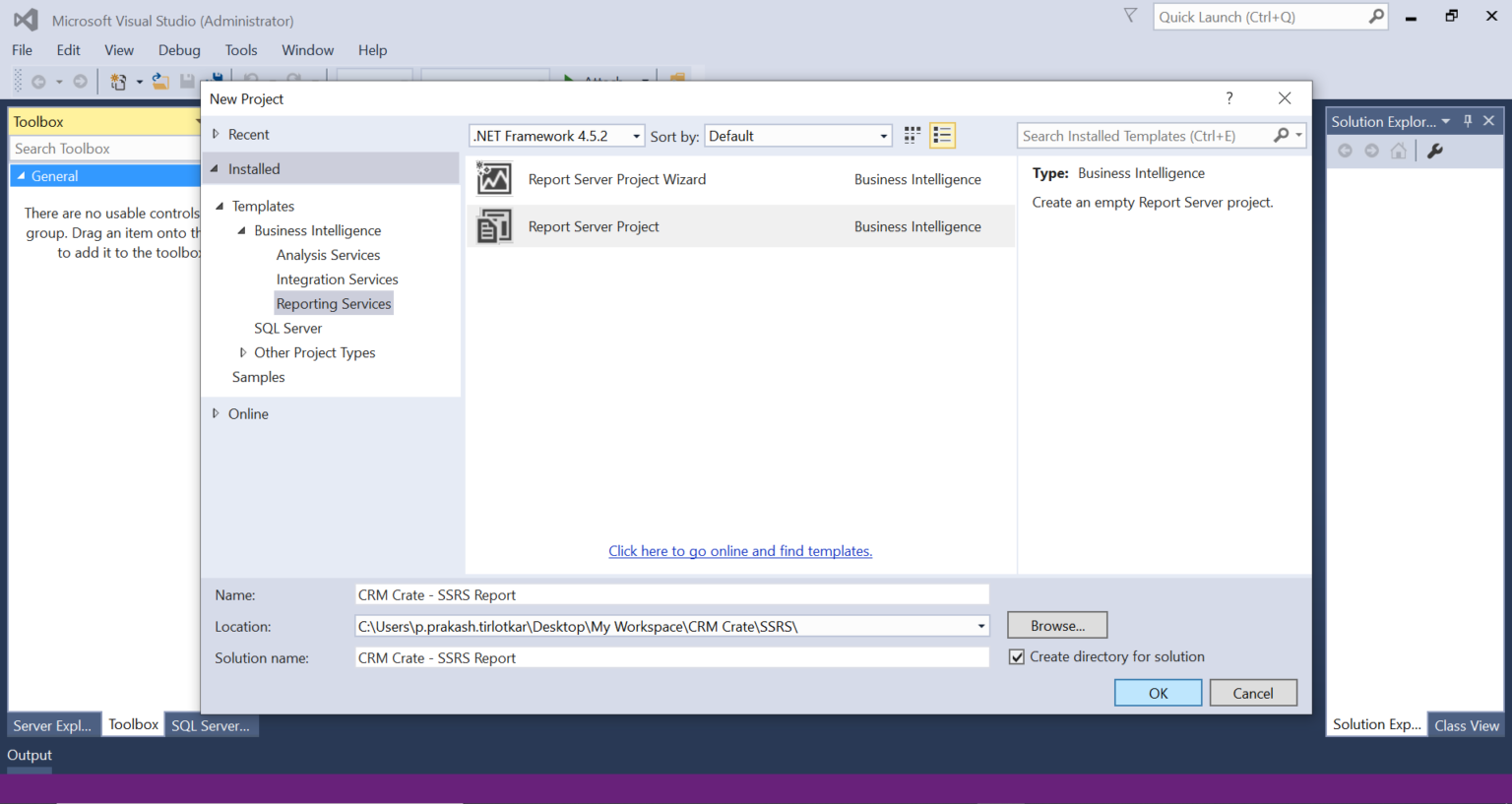Switch template list to small icons view
The width and height of the screenshot is (1512, 804).
point(913,136)
